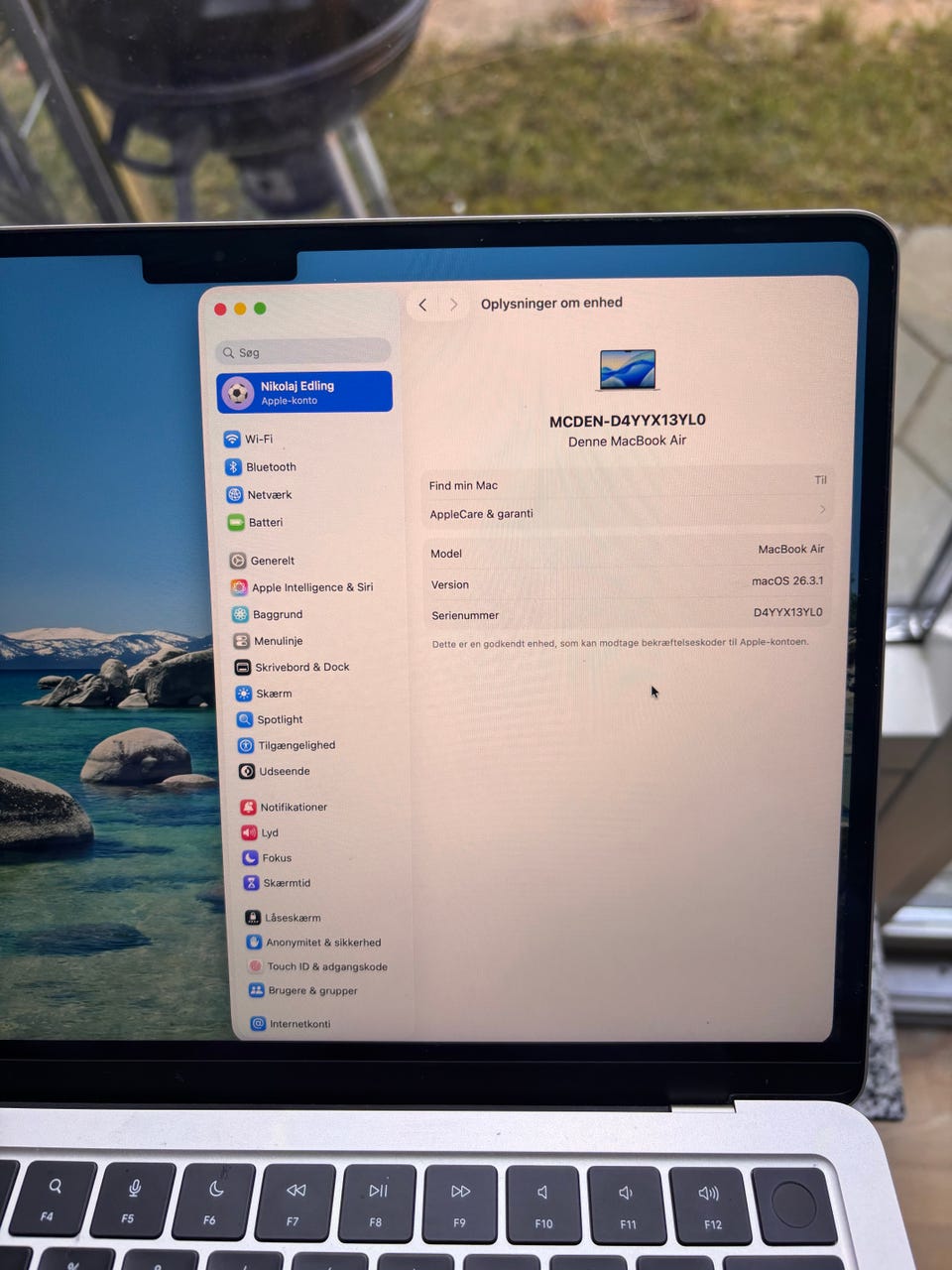Open the Apple Intelligence & Siri icon
952x1270 pixels.
click(x=239, y=587)
